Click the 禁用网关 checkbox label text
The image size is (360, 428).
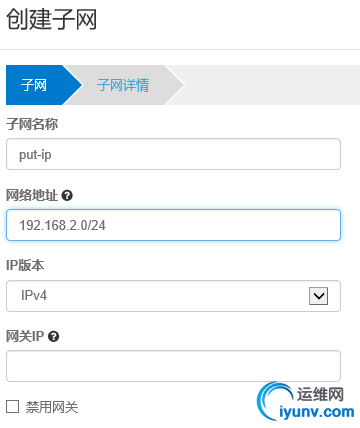click(x=52, y=407)
